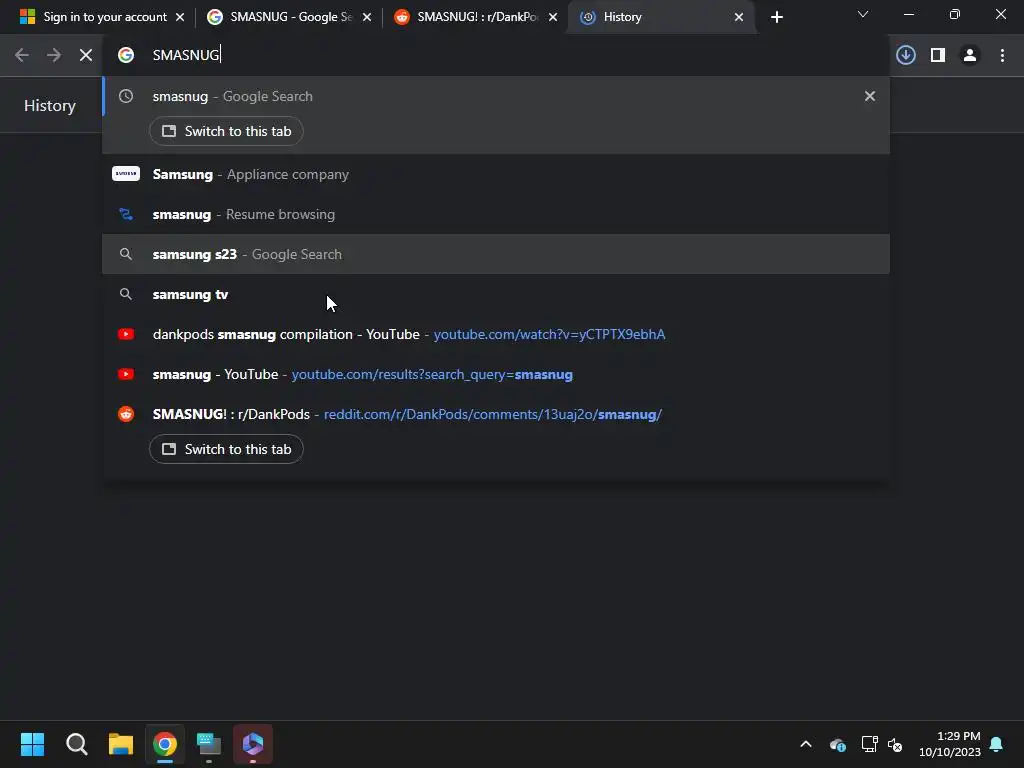Click YouTube icon beside smasnug - YouTube
The height and width of the screenshot is (768, 1024).
(126, 374)
